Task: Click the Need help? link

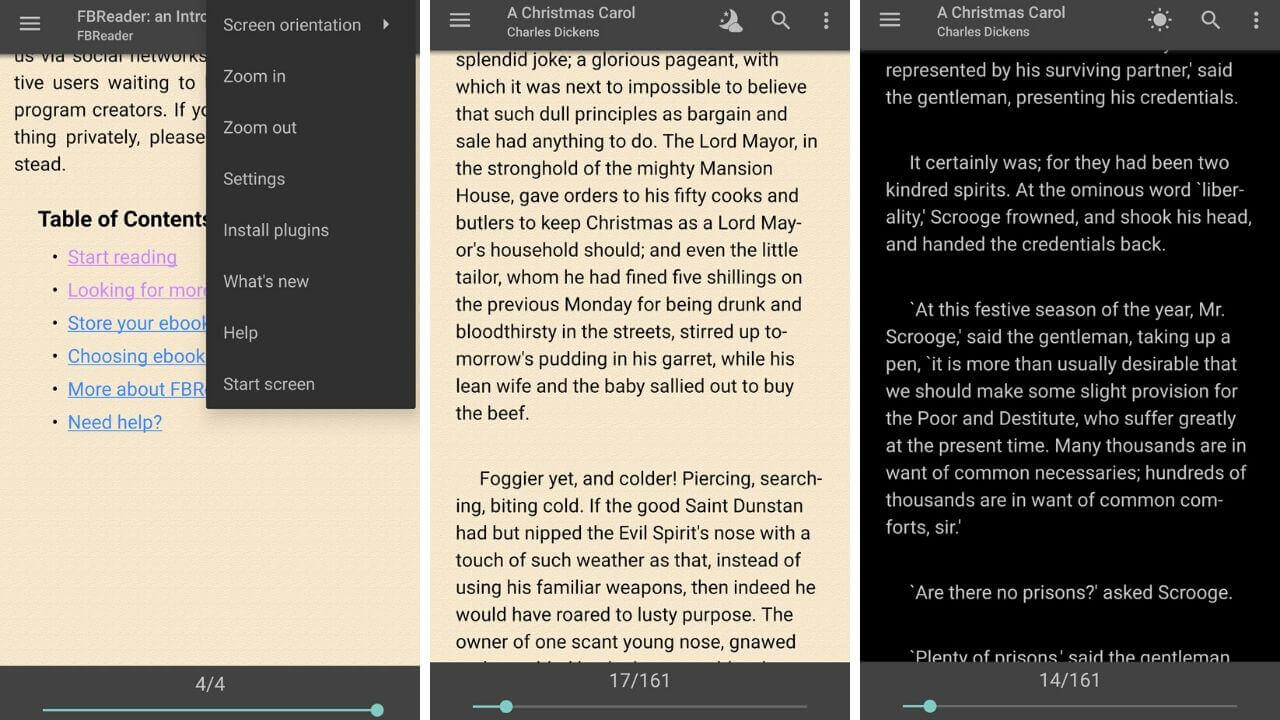Action: (x=115, y=422)
